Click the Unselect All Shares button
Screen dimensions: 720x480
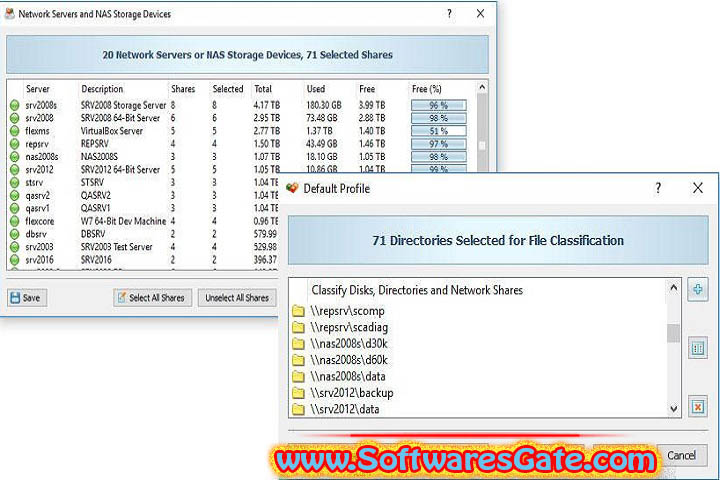coord(237,298)
